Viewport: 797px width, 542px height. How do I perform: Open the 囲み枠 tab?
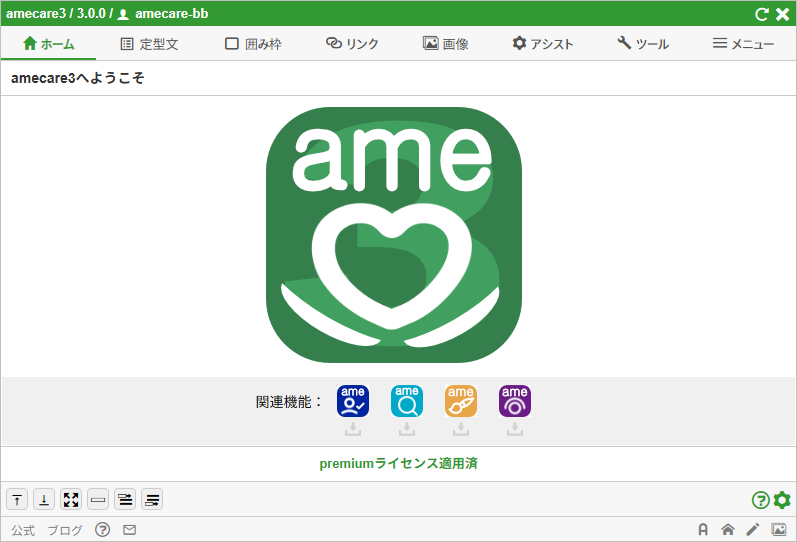click(x=254, y=44)
